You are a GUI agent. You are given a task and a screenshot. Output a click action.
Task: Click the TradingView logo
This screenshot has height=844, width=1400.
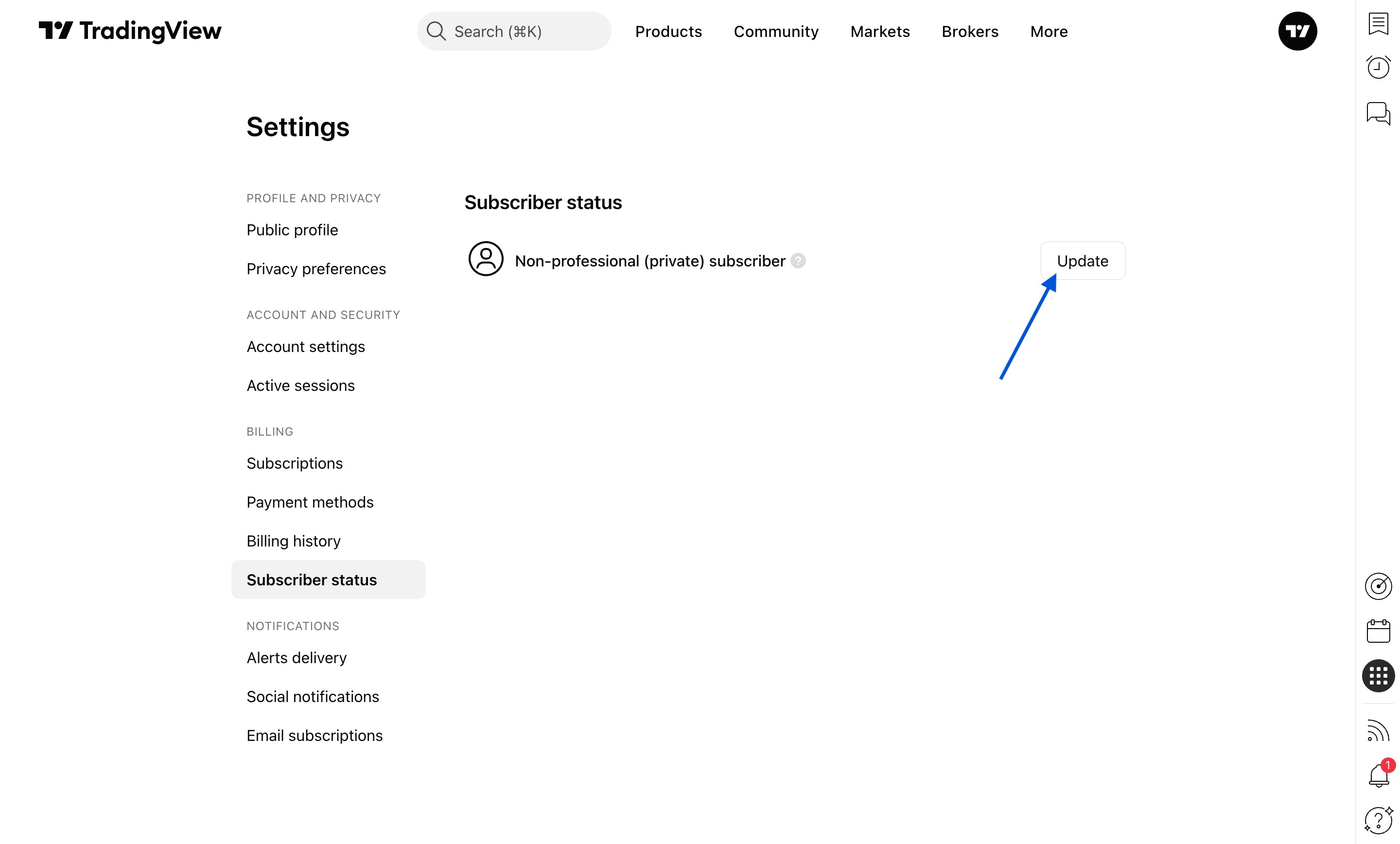(130, 31)
